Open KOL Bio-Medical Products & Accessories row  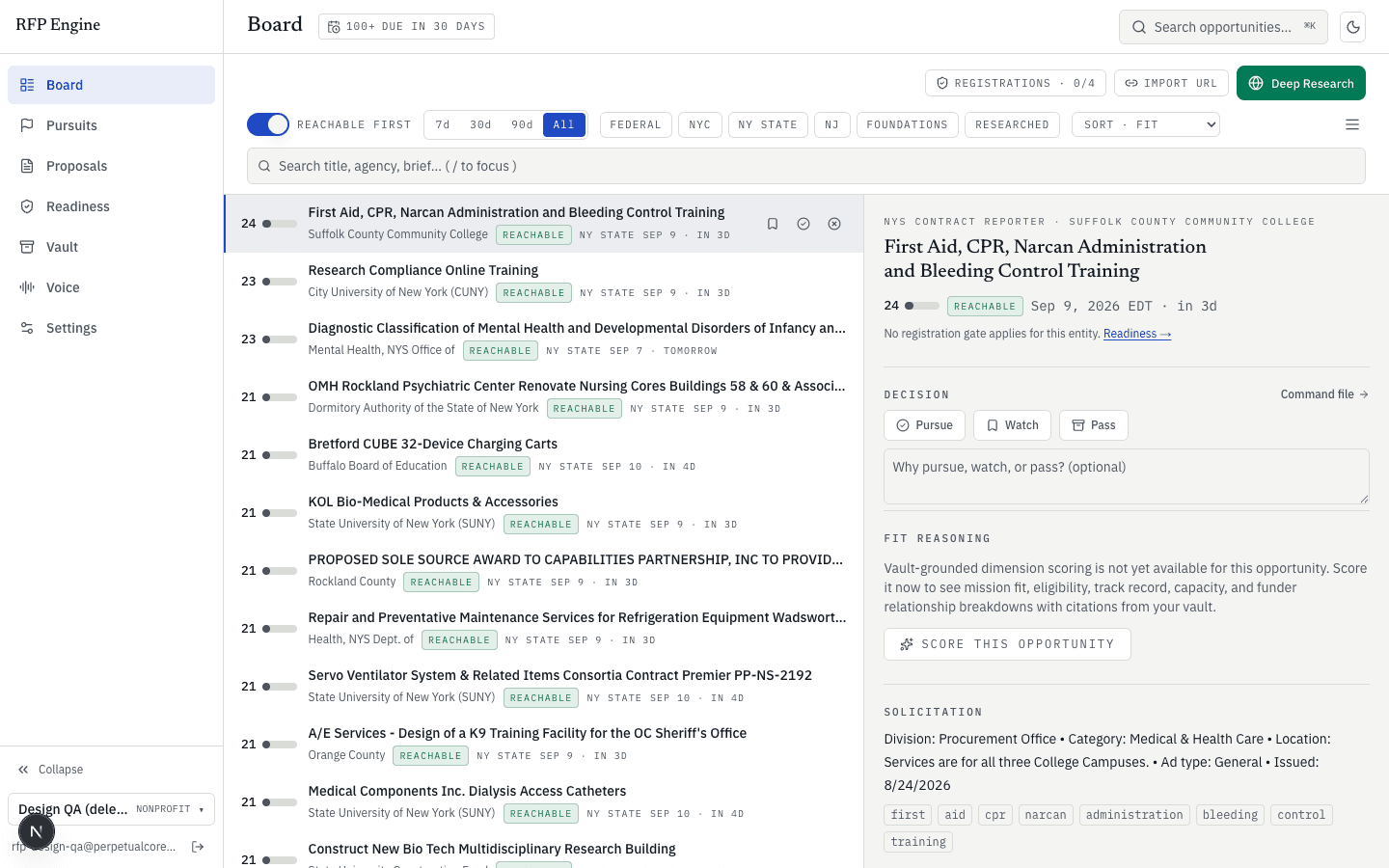click(x=544, y=513)
